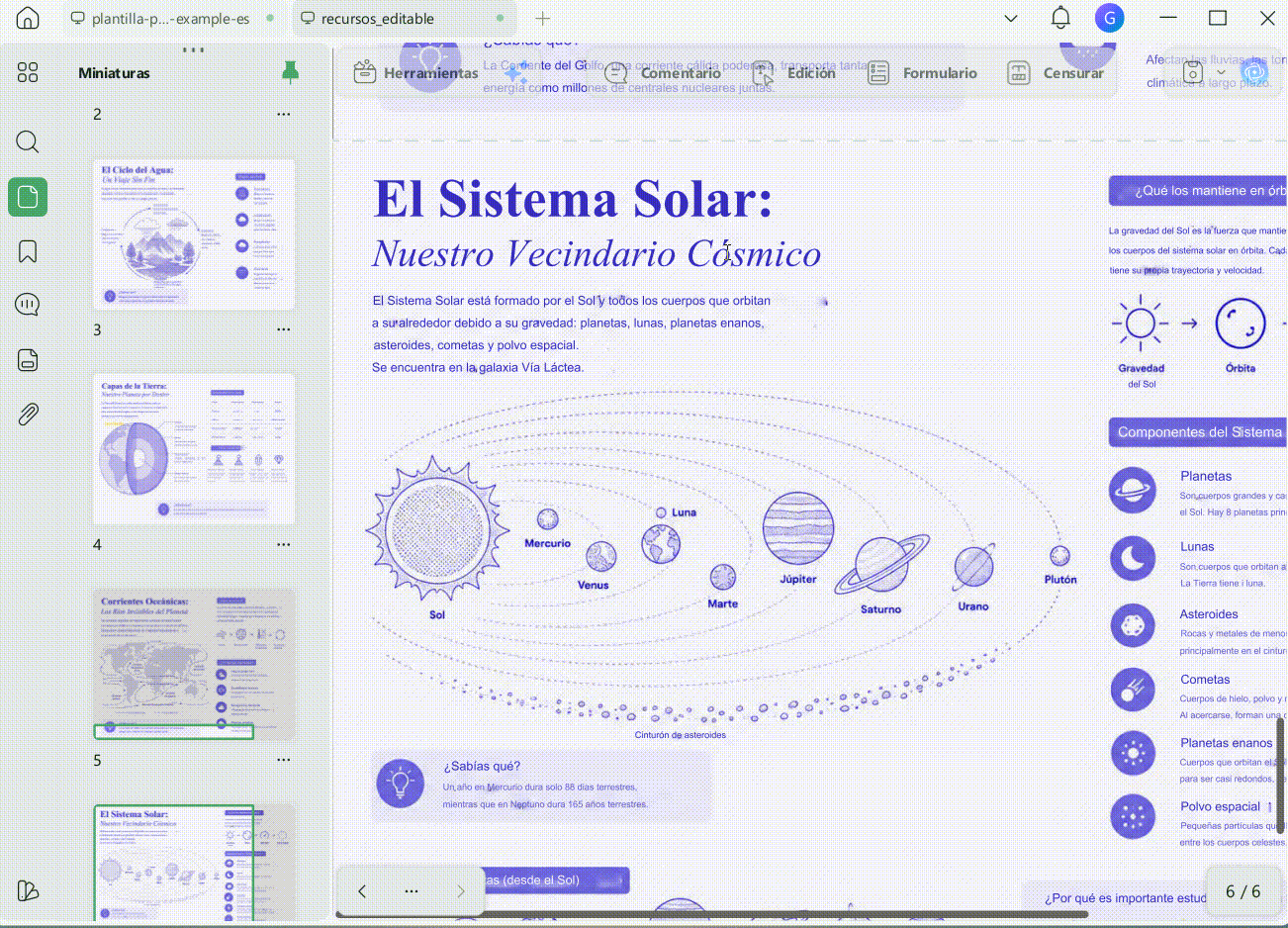The image size is (1288, 928).
Task: Select the El Sistema Solar page thumbnail
Action: 194,862
